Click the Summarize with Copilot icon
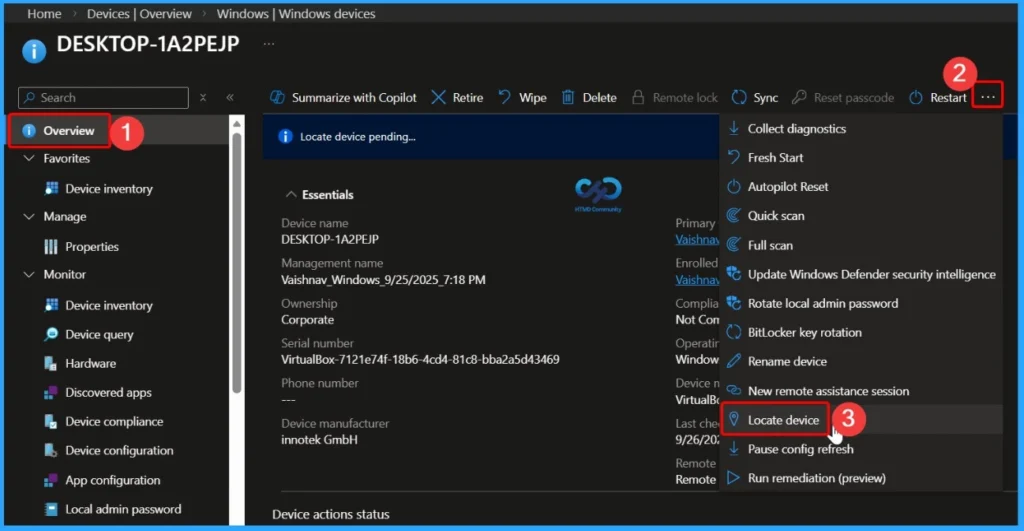 coord(278,97)
